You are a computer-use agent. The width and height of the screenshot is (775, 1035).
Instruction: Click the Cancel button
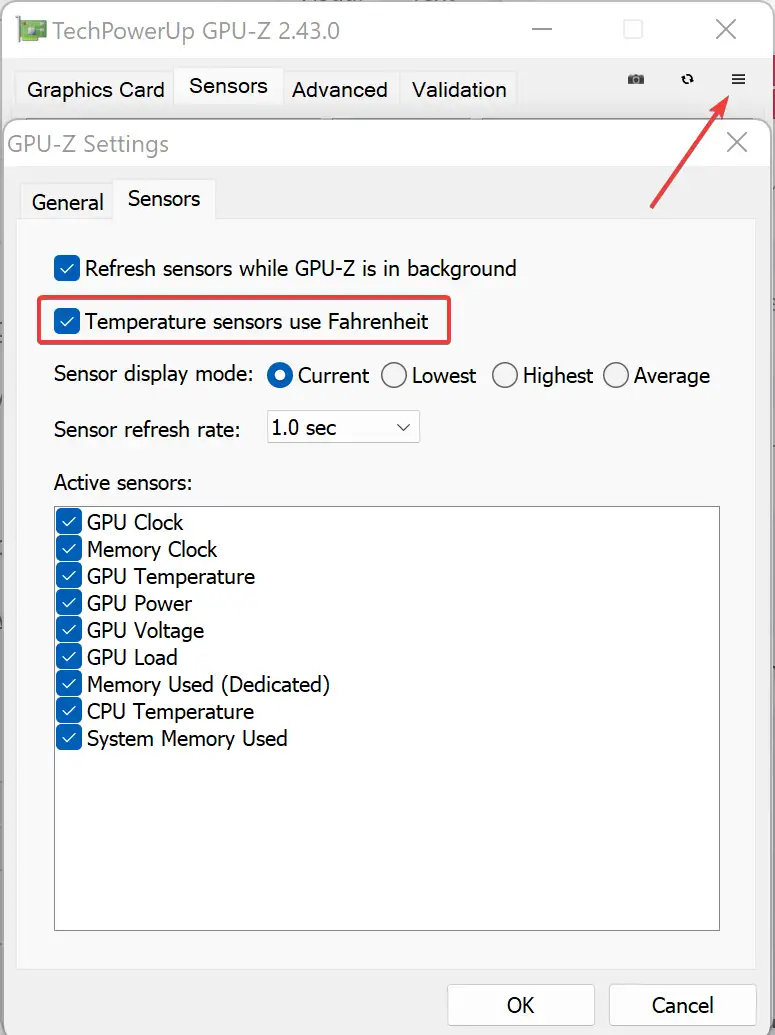[682, 1005]
